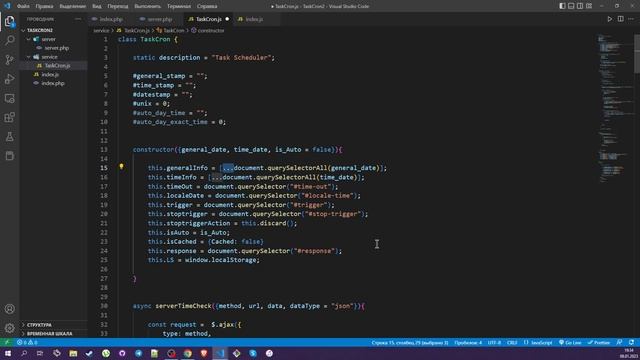Click the editor vertical scrollbar thumb

[637, 54]
